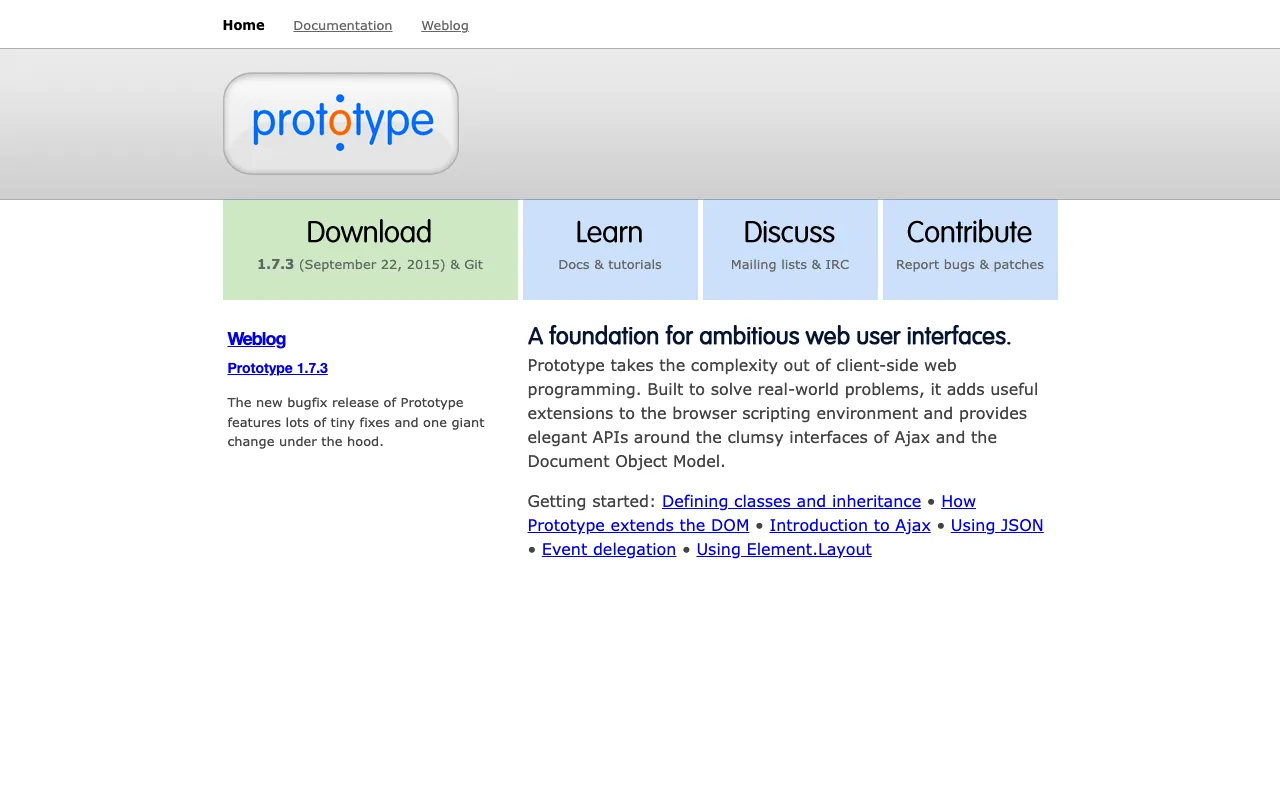Follow the Defining classes and inheritance link
The image size is (1280, 800).
(x=791, y=501)
